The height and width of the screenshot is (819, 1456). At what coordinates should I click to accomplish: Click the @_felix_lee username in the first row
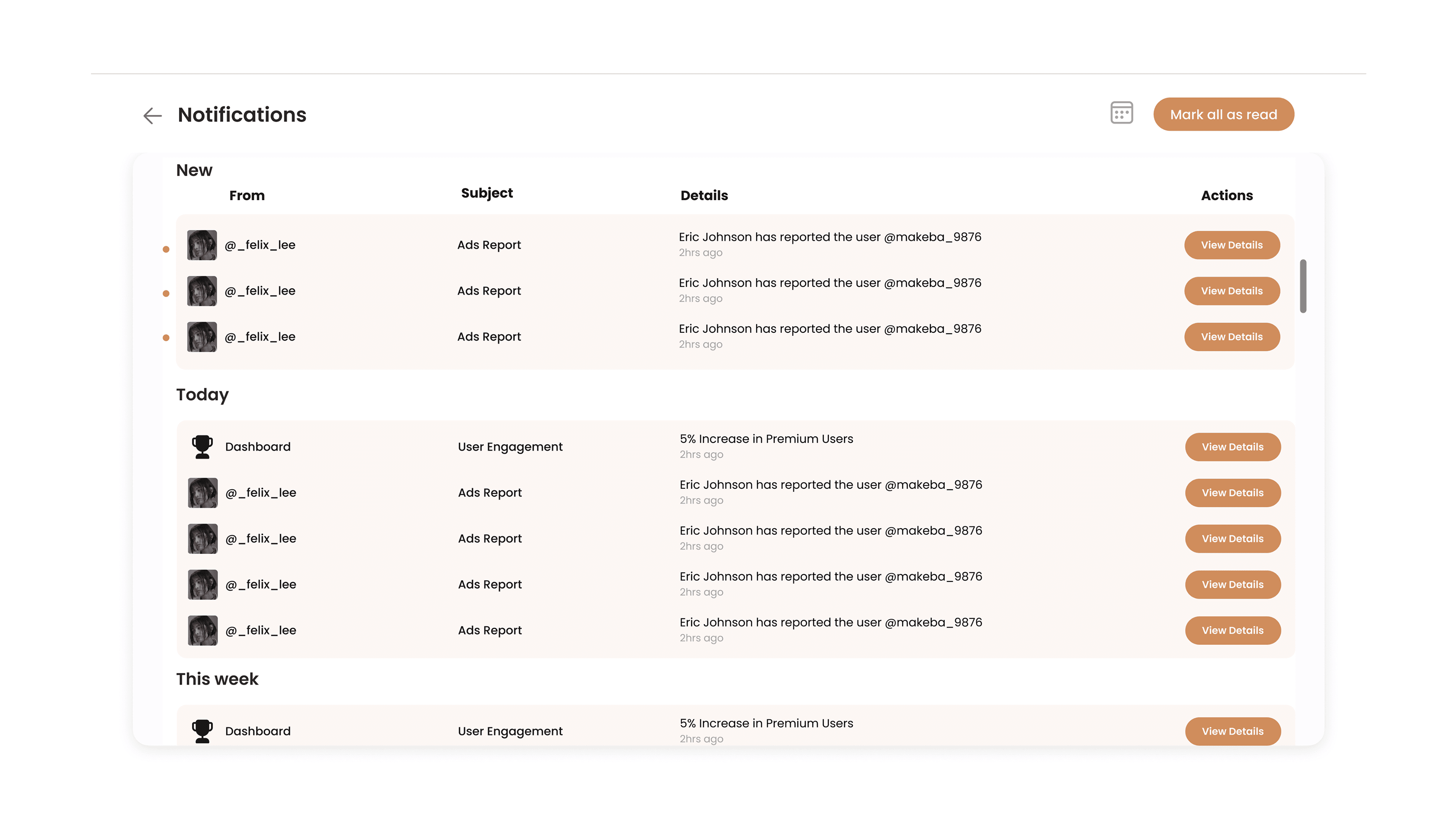point(260,245)
